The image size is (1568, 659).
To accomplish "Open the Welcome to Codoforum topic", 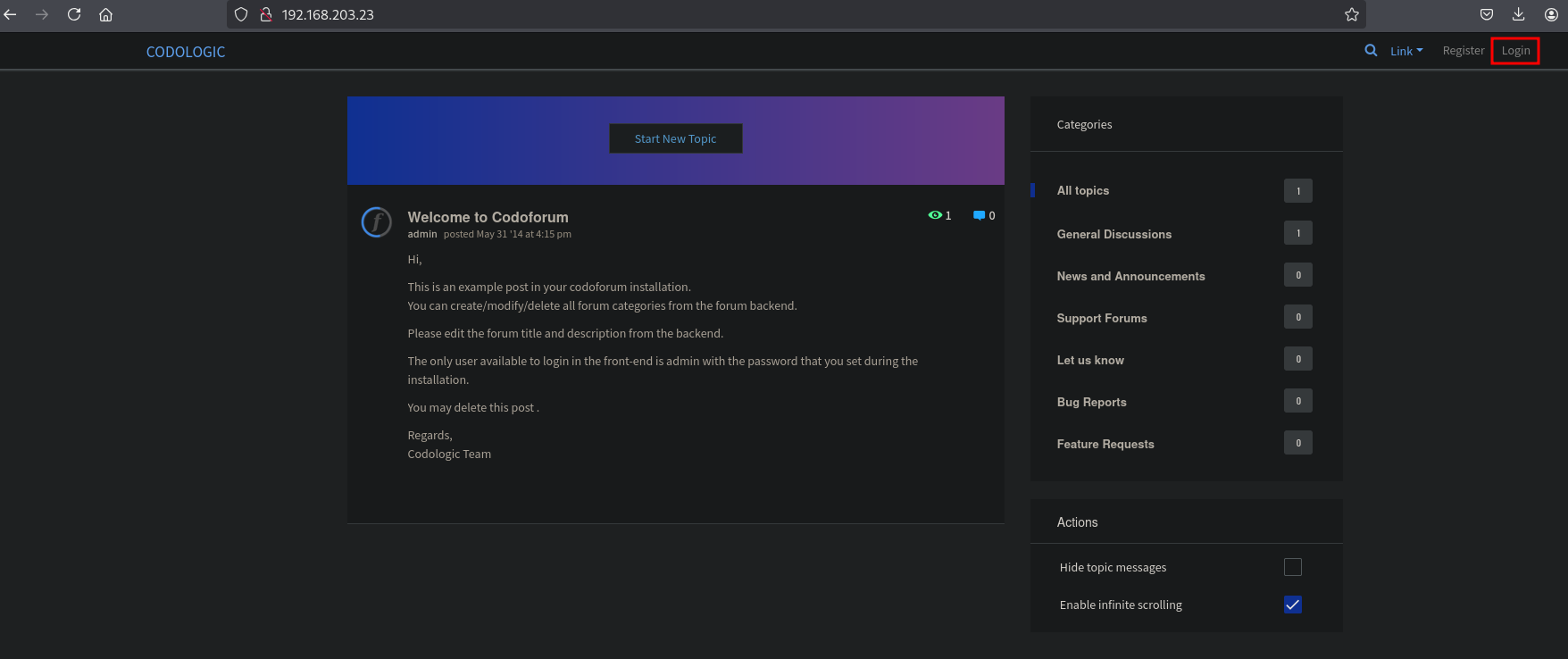I will tap(488, 217).
